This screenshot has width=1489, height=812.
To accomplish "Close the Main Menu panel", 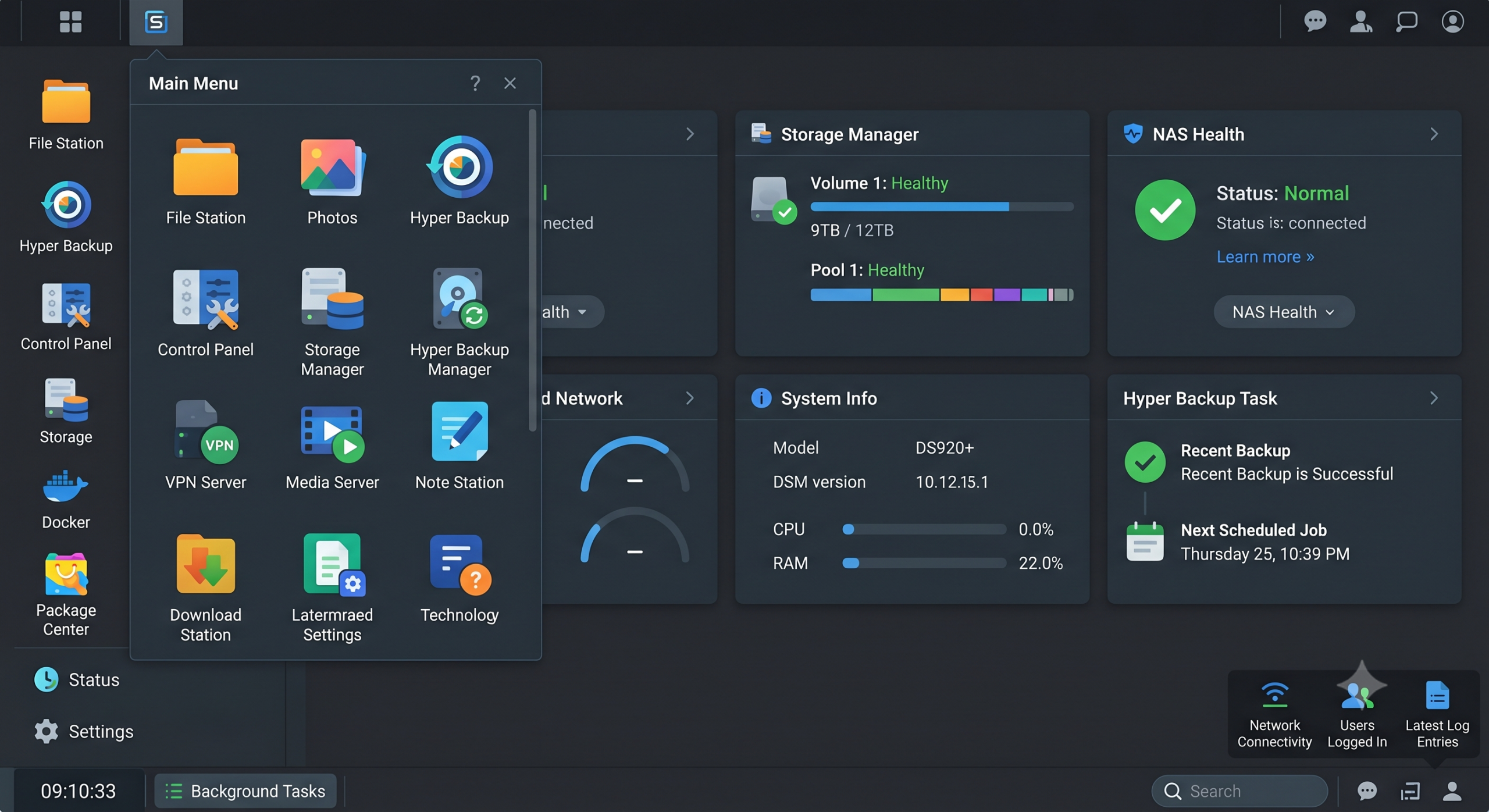I will pyautogui.click(x=510, y=83).
